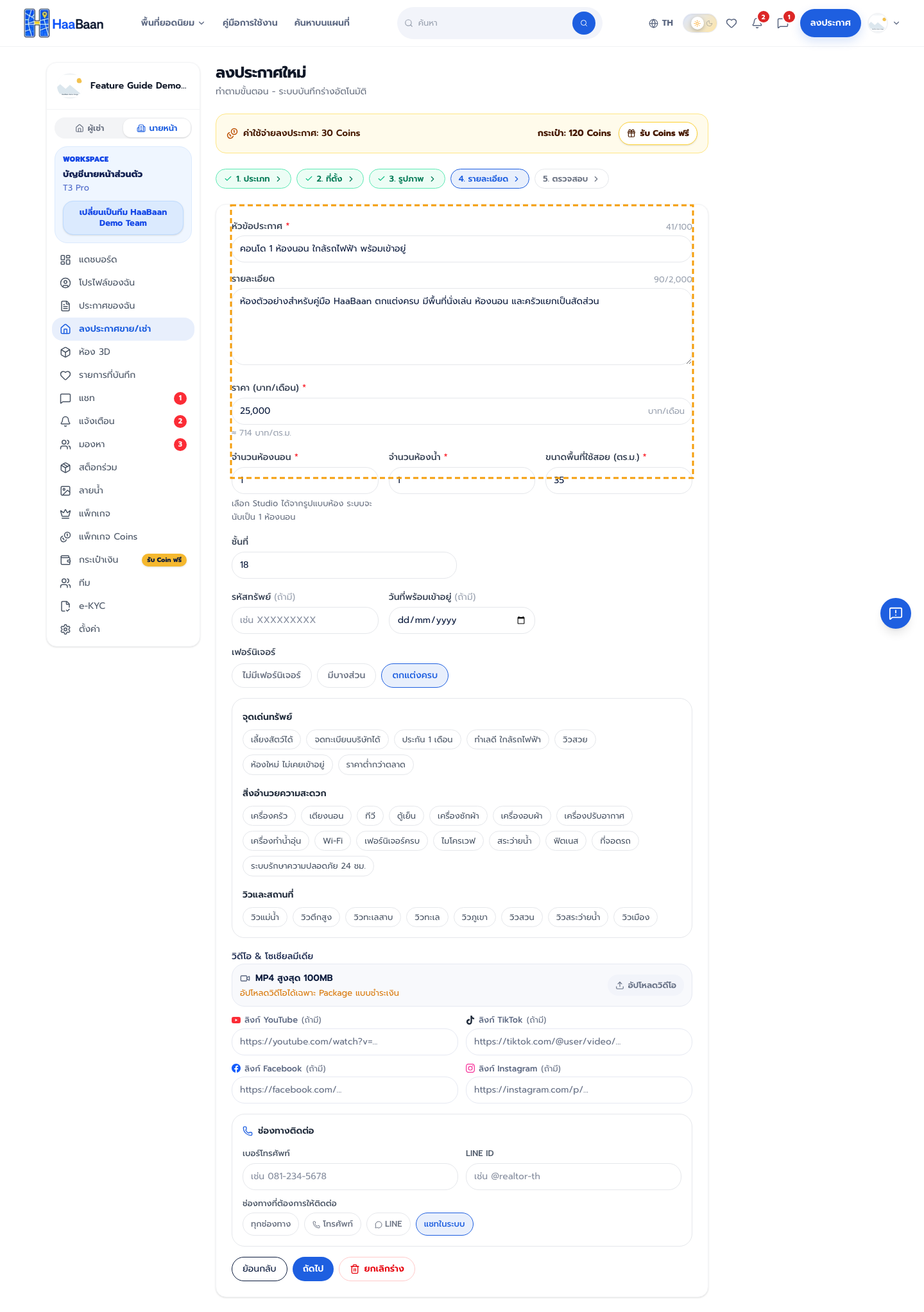Open the date picker calendar icon

pyautogui.click(x=521, y=620)
